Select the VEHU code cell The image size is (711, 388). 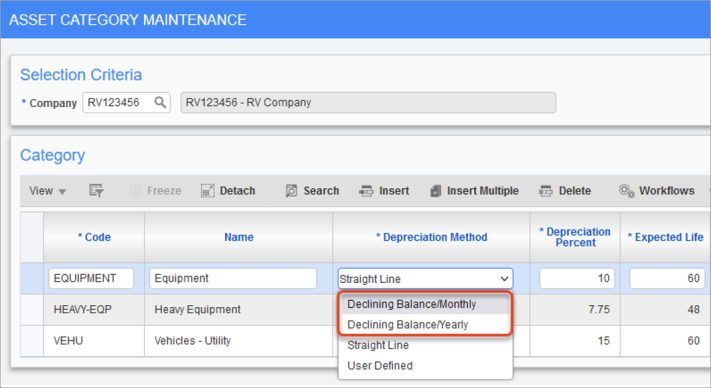pos(94,341)
